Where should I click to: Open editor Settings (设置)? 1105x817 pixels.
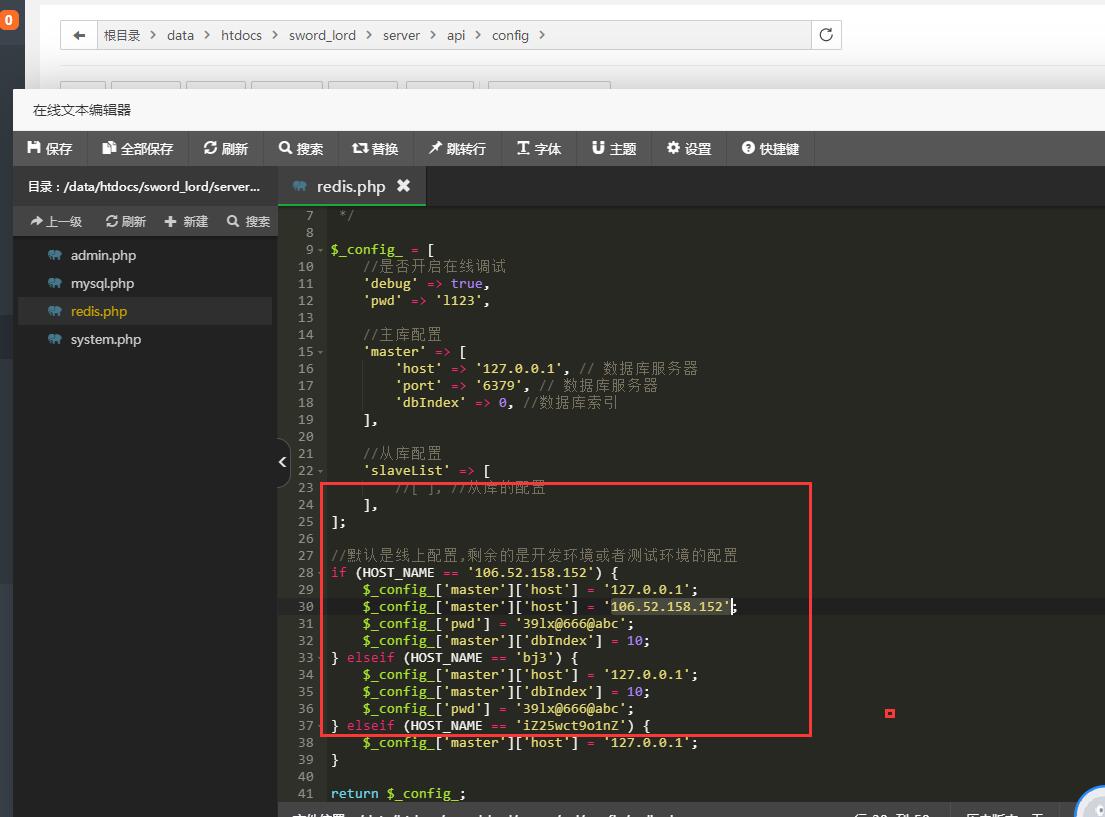[689, 149]
